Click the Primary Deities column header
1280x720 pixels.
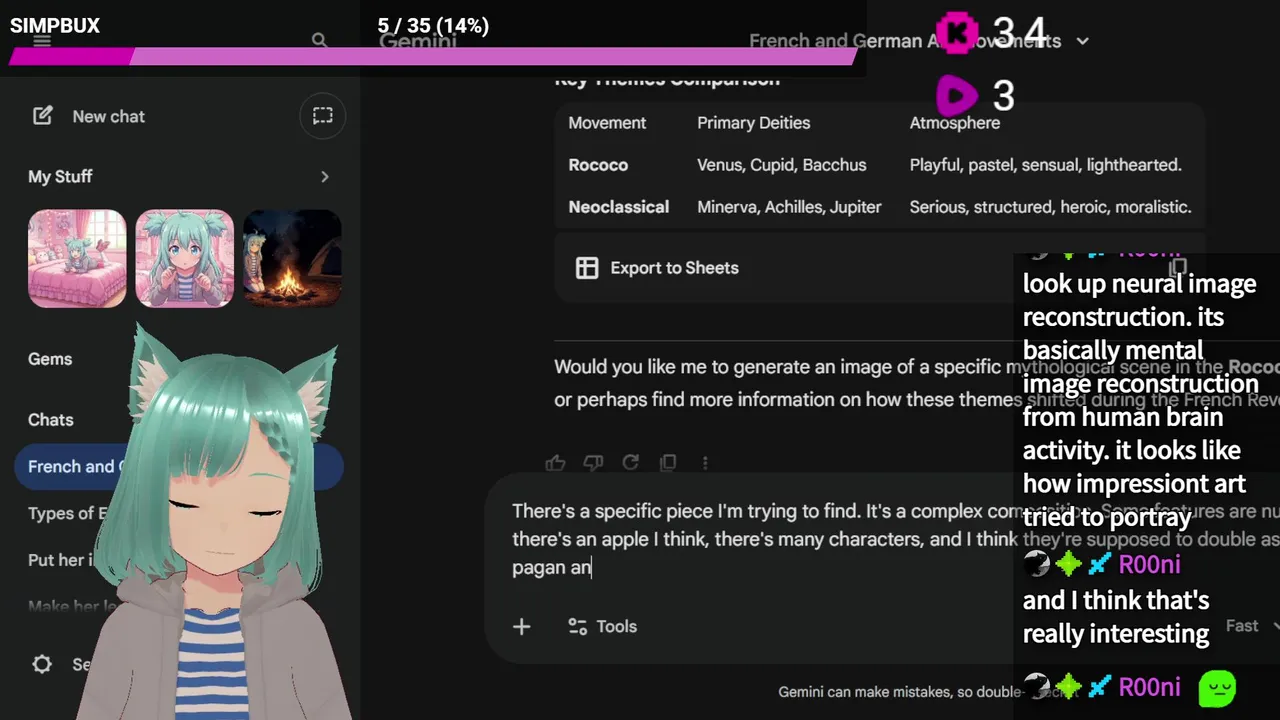[x=753, y=123]
